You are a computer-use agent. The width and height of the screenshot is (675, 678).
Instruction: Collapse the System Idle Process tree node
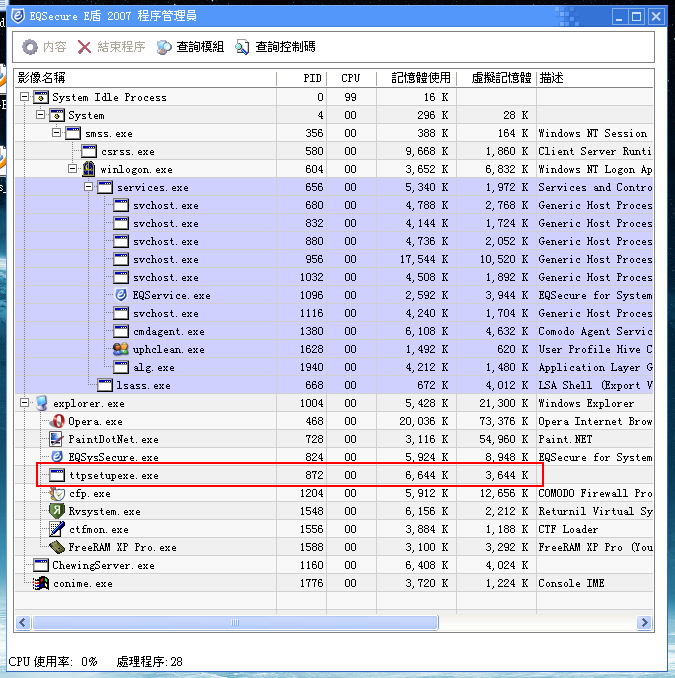click(x=25, y=96)
